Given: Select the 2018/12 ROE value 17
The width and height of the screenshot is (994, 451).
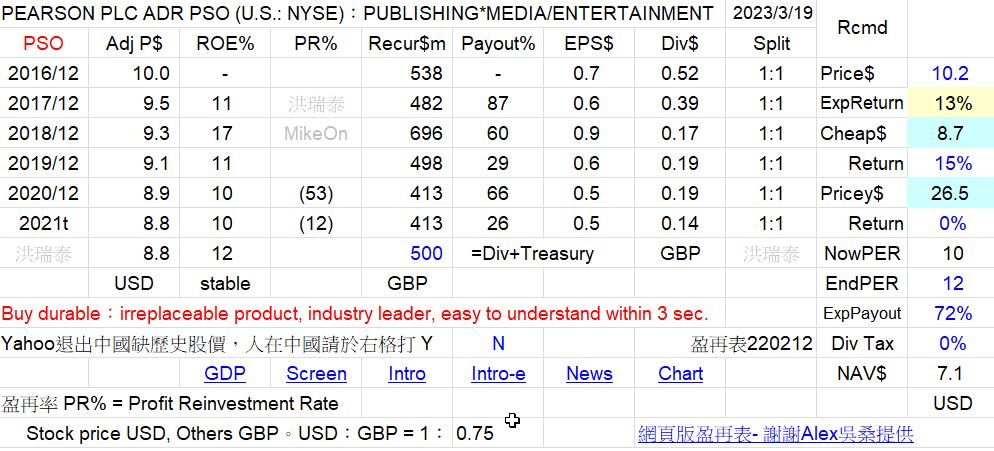Looking at the screenshot, I should pos(225,133).
